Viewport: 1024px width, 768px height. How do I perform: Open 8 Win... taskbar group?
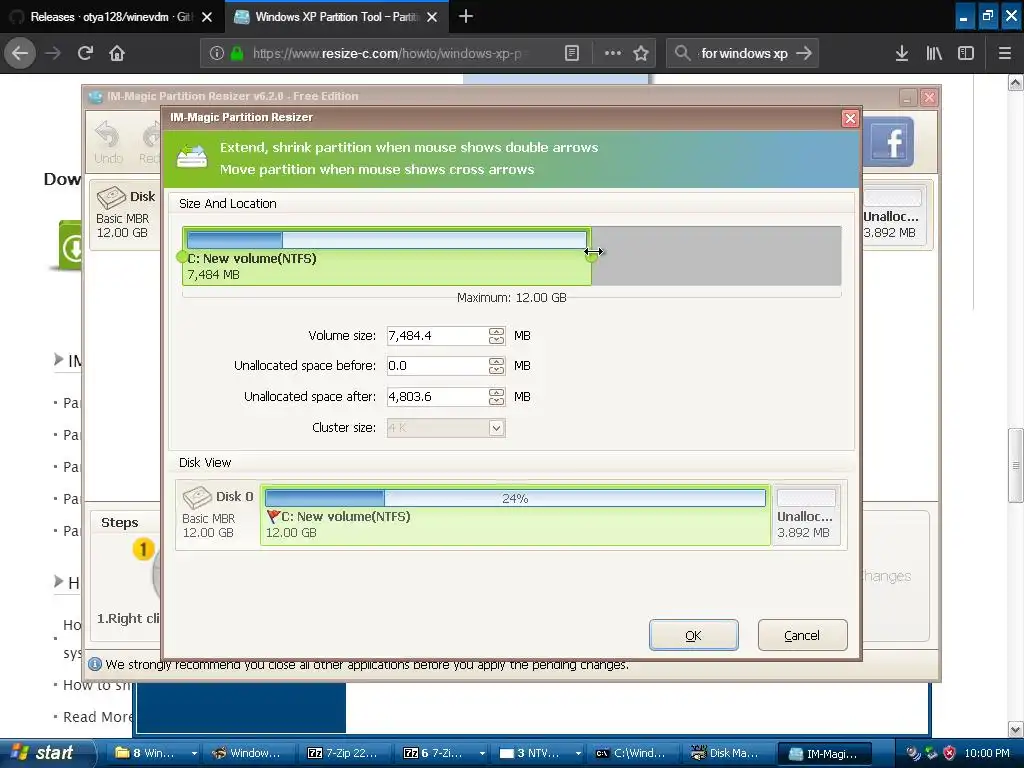click(x=155, y=753)
